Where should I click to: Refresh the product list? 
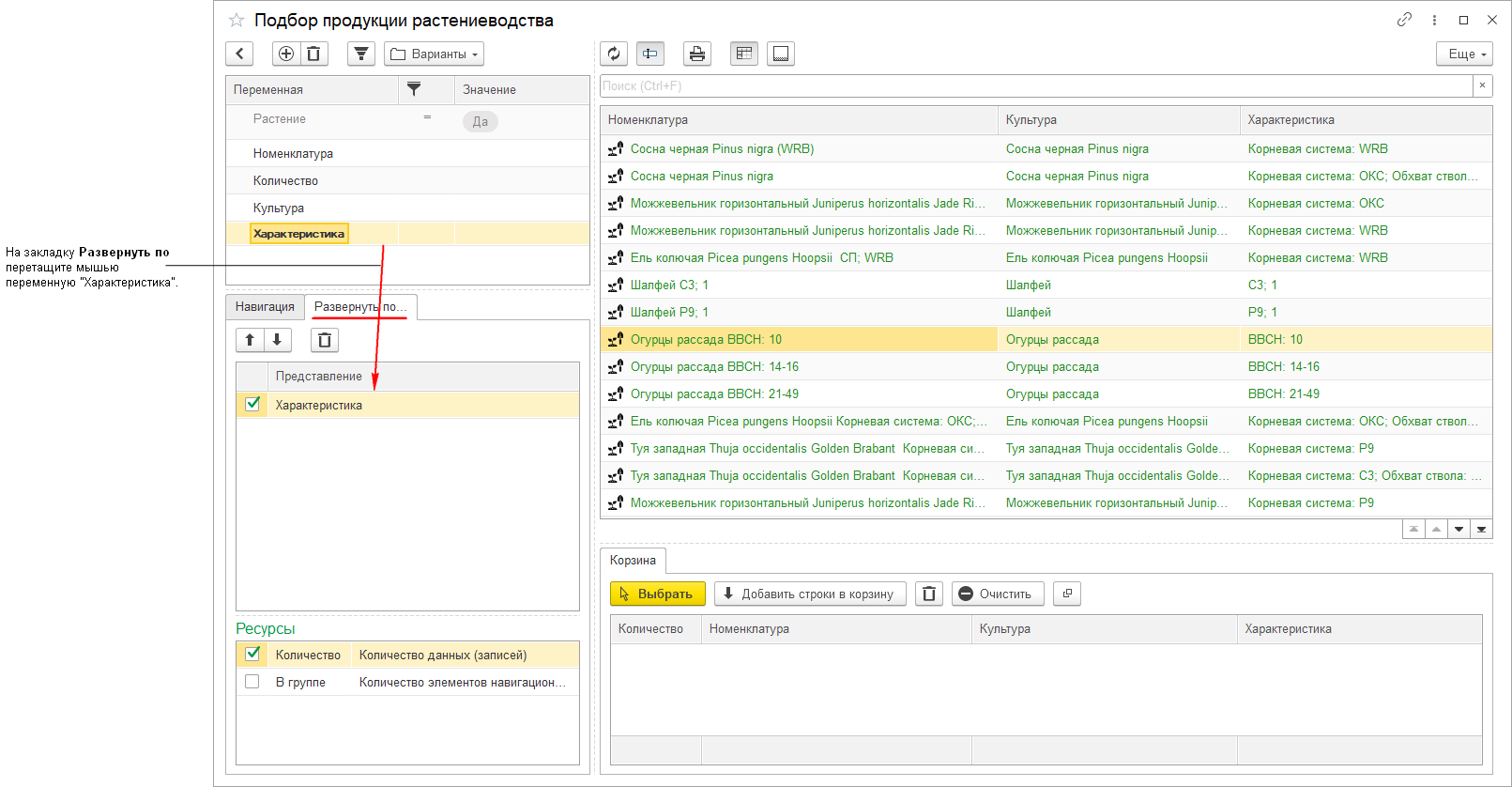(x=614, y=54)
